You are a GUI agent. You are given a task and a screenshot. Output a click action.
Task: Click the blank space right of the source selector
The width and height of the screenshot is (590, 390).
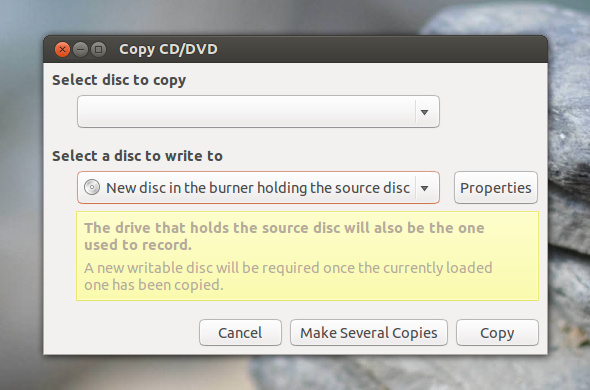coord(493,112)
